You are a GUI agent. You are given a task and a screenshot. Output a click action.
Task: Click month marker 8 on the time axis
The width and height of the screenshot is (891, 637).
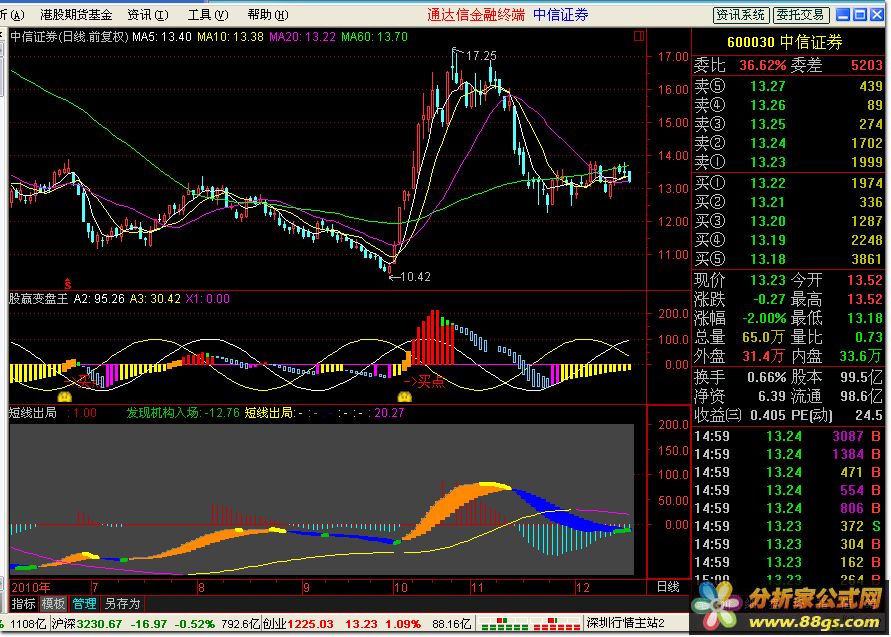201,588
